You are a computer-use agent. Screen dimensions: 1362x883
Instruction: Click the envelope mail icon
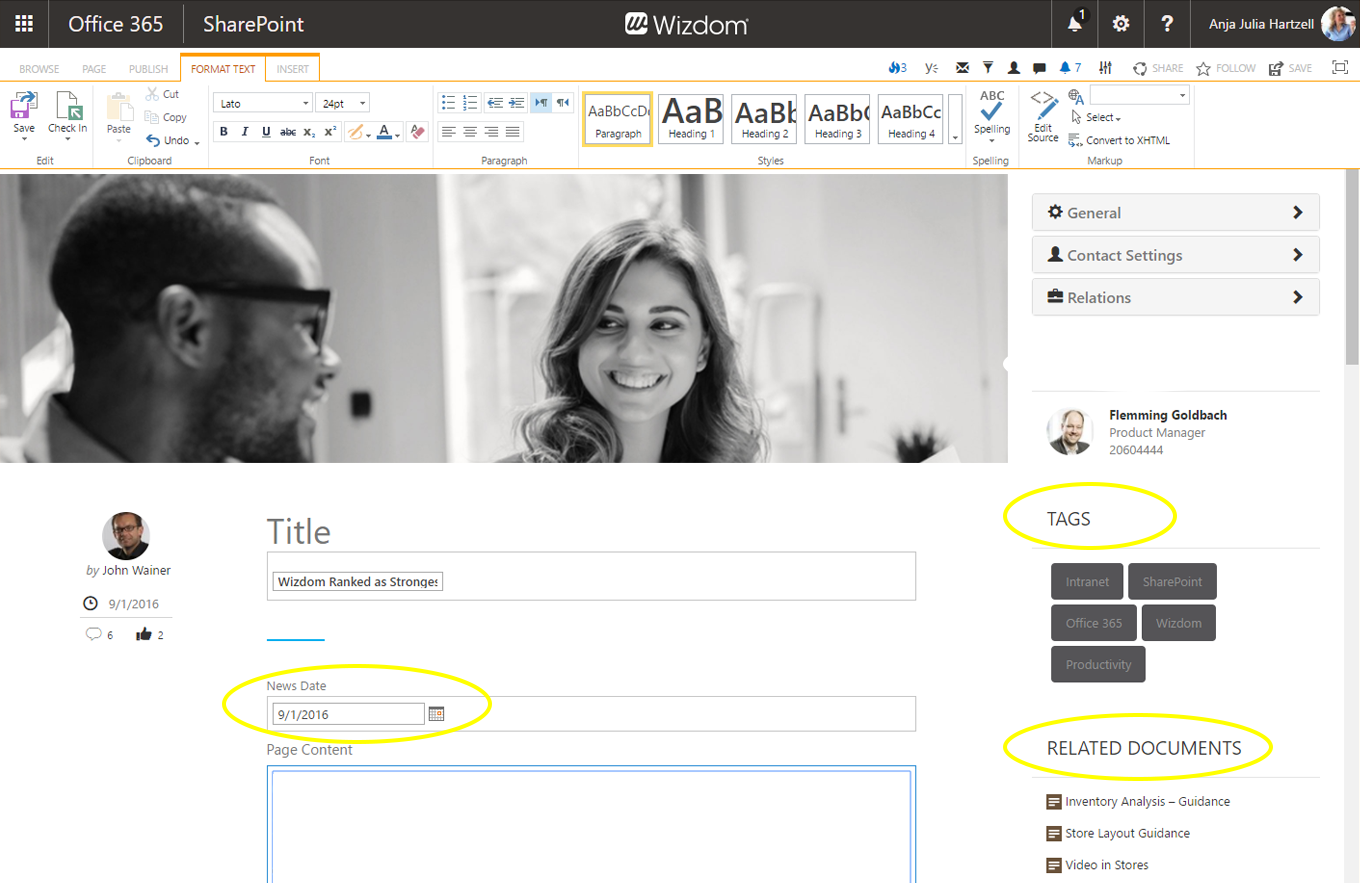click(962, 68)
